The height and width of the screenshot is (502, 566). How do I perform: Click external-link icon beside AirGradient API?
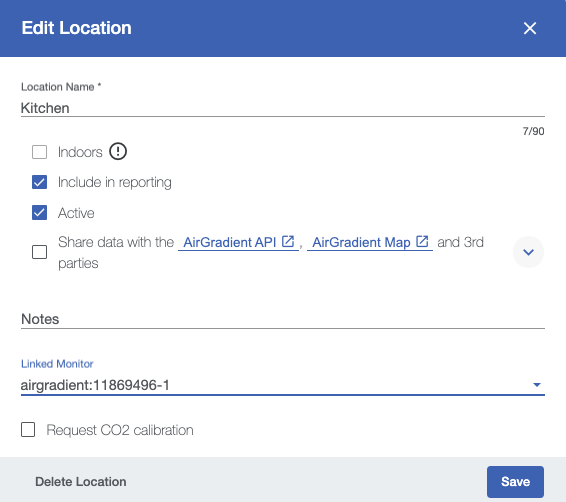(288, 241)
